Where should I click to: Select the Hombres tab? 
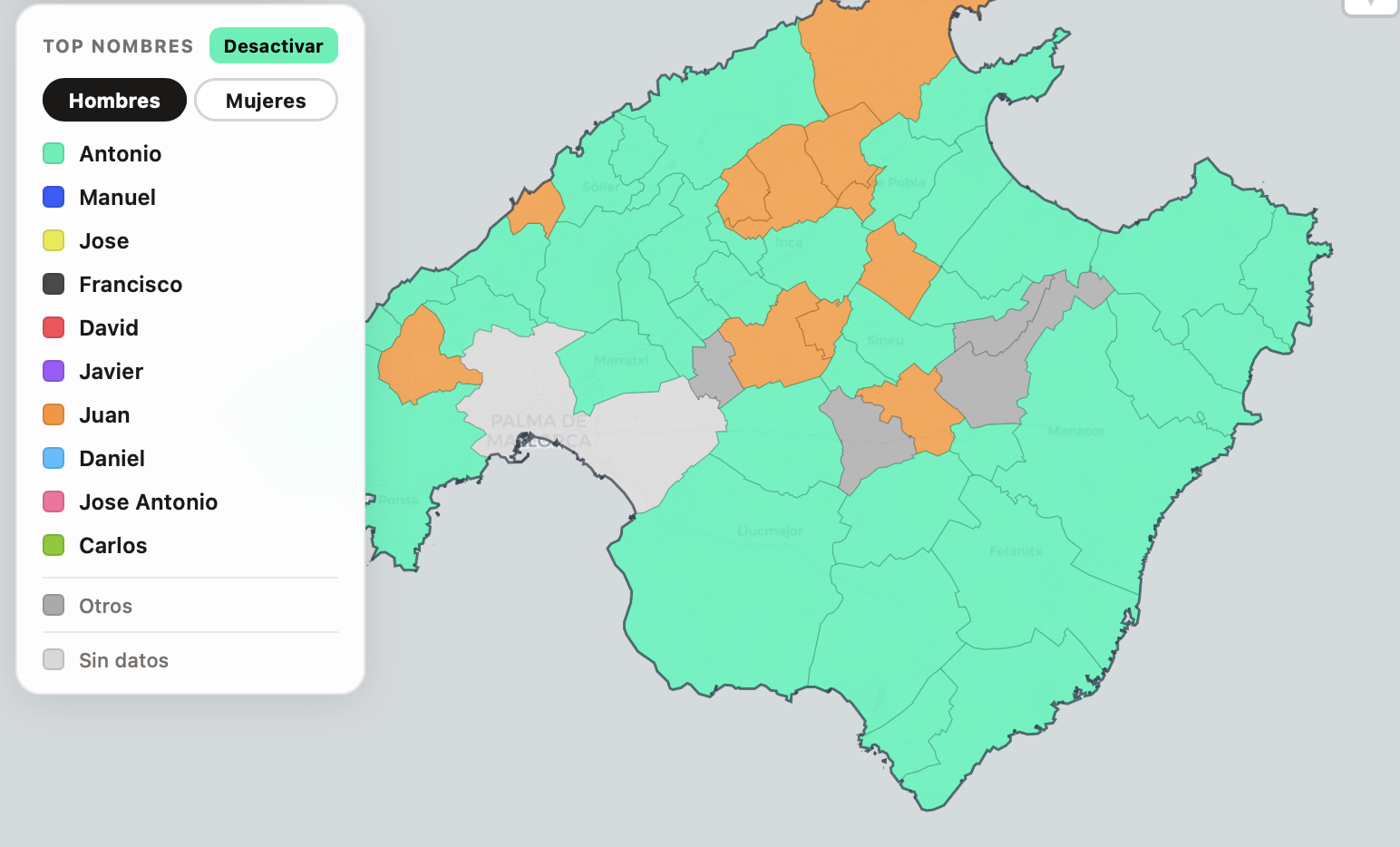(x=114, y=101)
